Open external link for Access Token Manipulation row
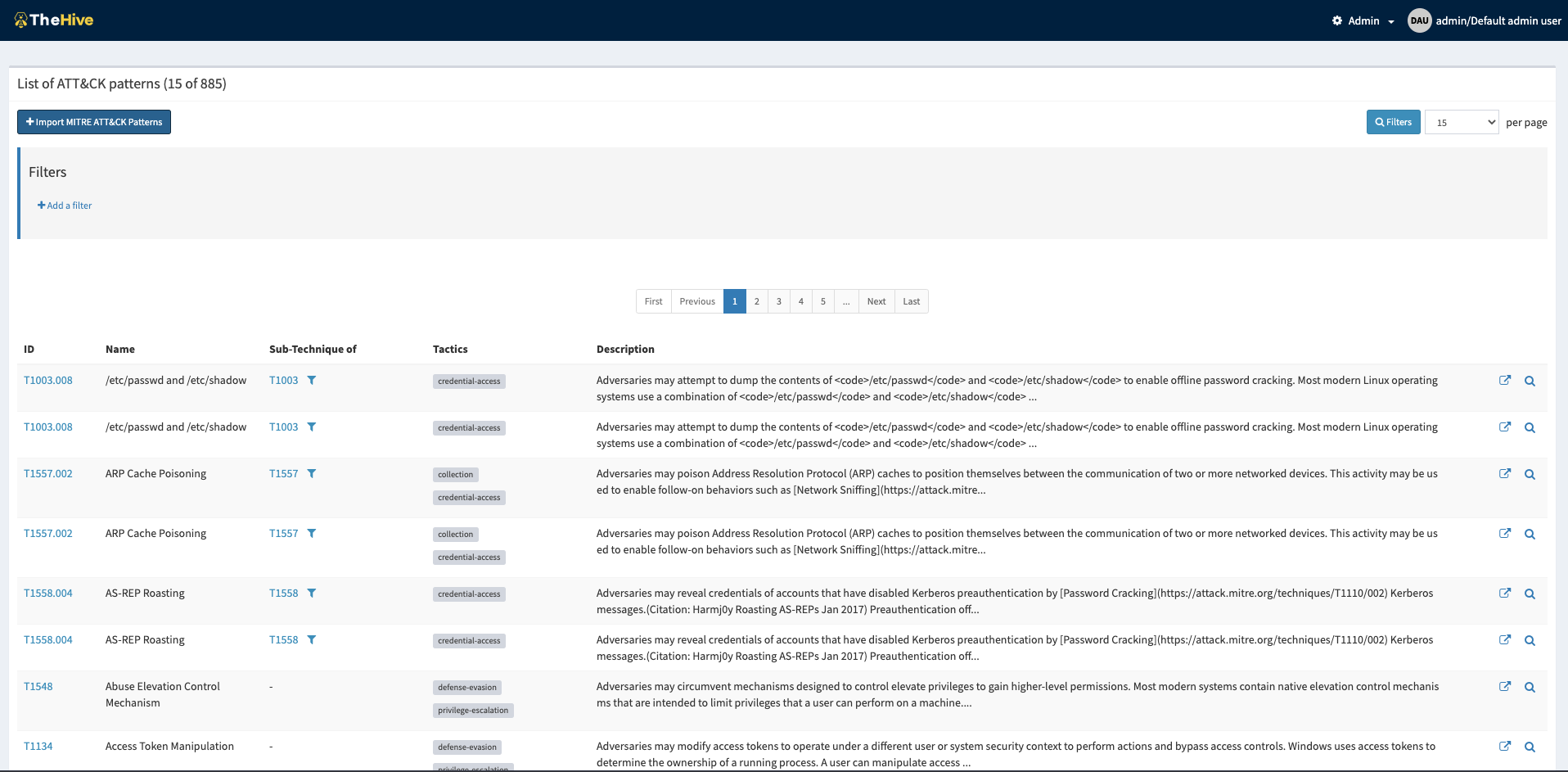This screenshot has width=1568, height=772. tap(1504, 747)
